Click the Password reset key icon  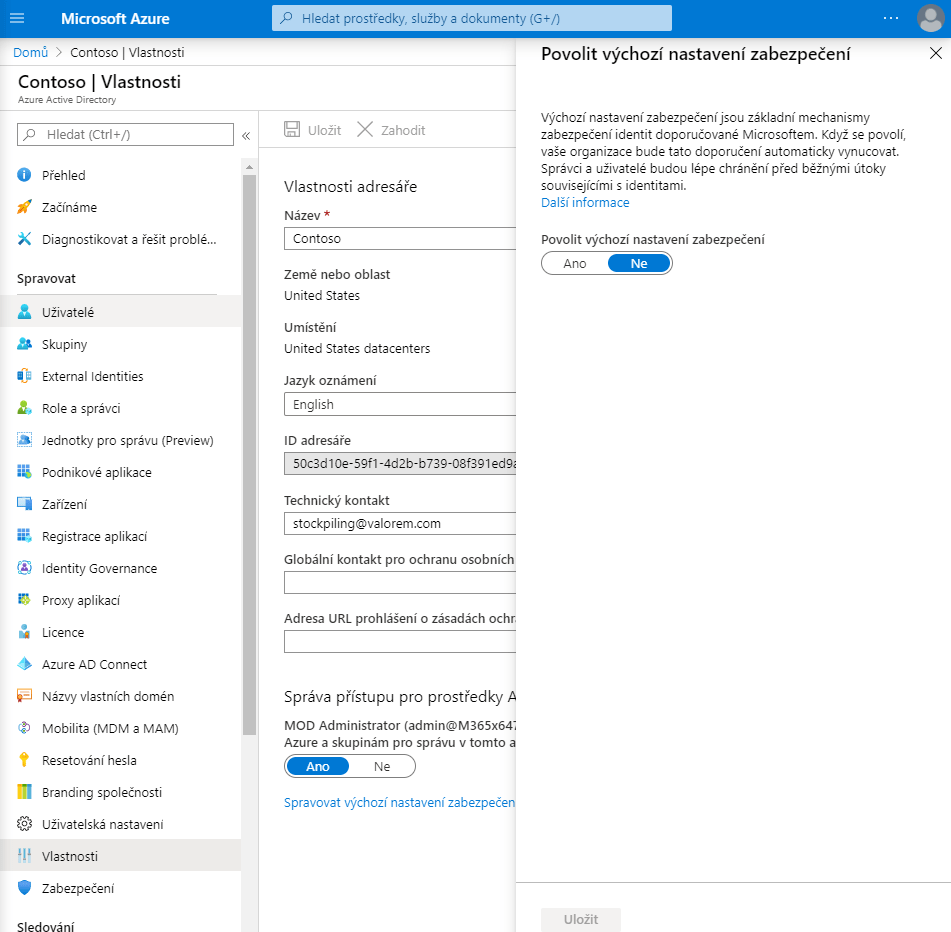[25, 760]
